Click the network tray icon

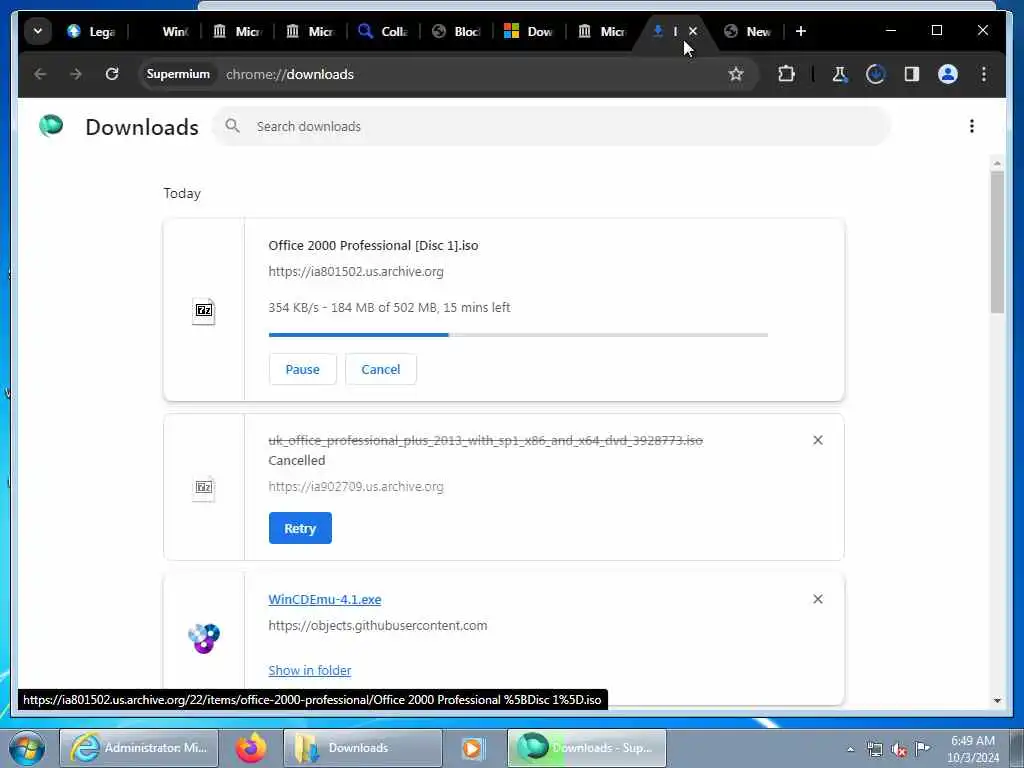(x=874, y=749)
